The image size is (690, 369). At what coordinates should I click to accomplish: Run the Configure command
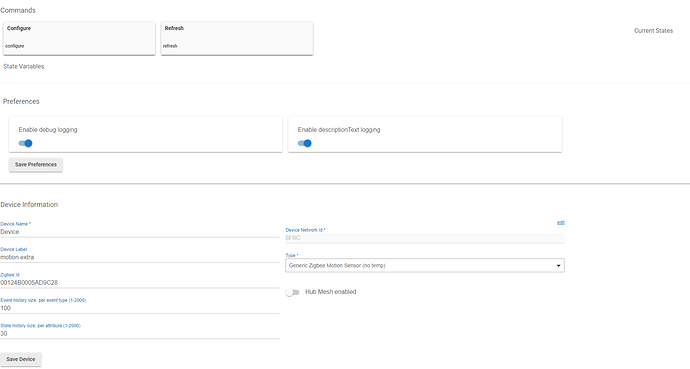click(x=79, y=38)
